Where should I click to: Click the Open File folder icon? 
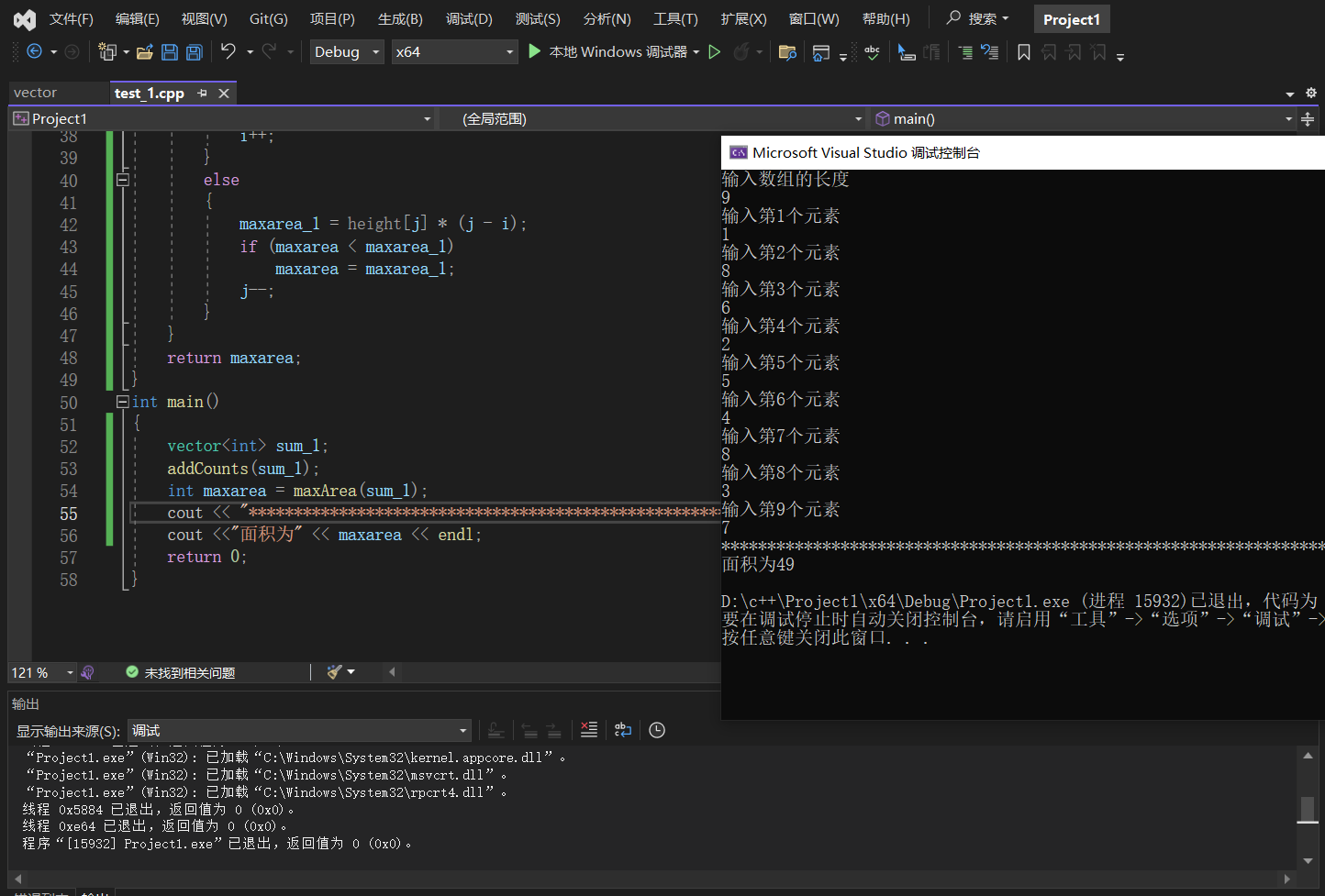pyautogui.click(x=144, y=52)
